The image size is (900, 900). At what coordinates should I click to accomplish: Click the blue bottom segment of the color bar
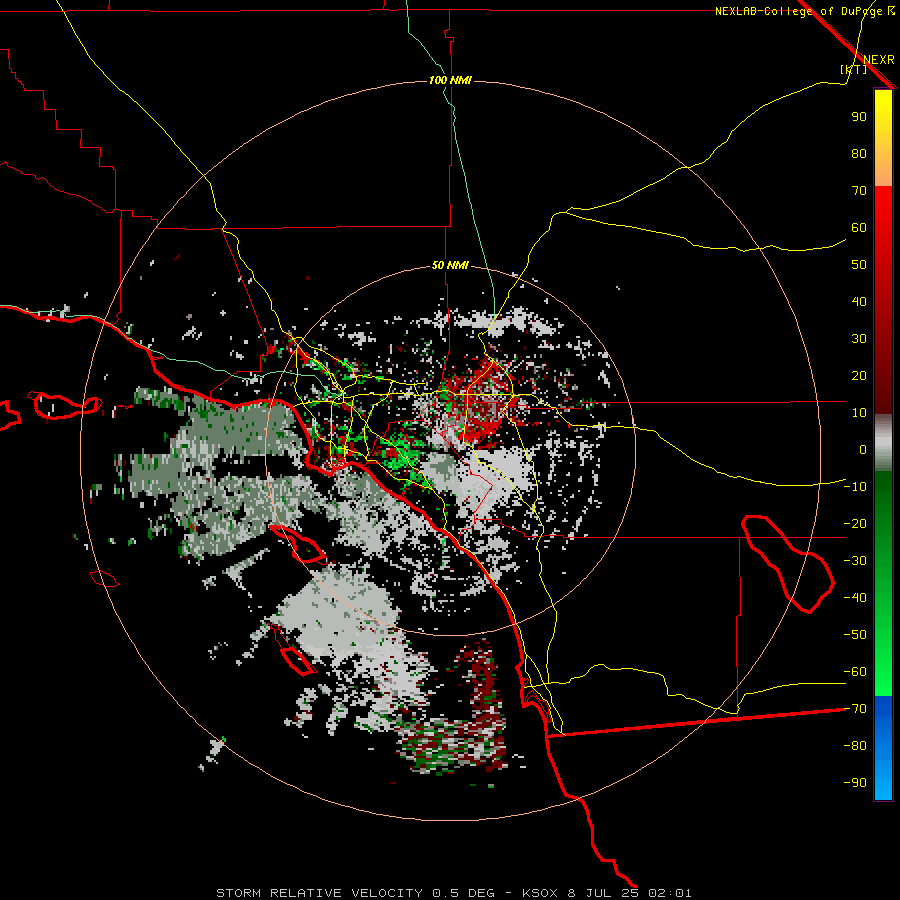[883, 748]
